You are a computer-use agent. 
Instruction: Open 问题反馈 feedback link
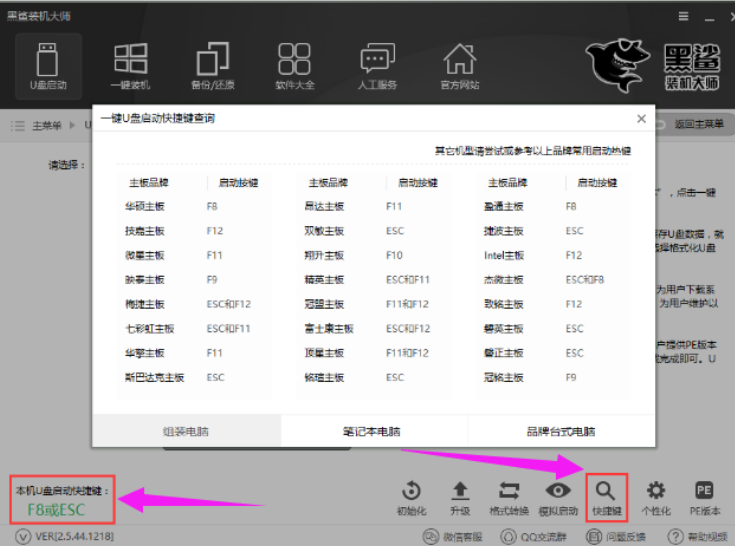[x=616, y=537]
